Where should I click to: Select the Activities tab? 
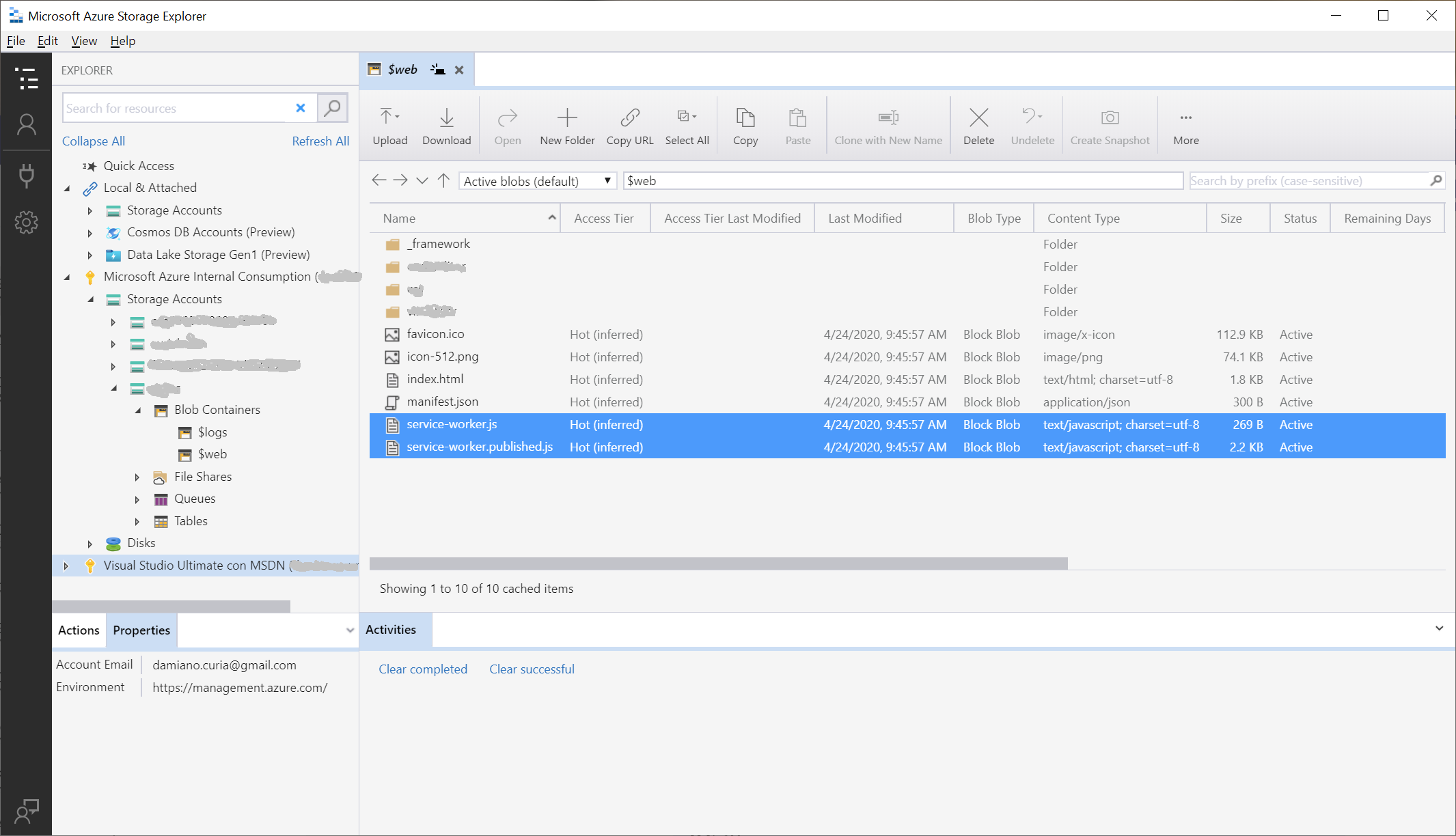pos(391,629)
